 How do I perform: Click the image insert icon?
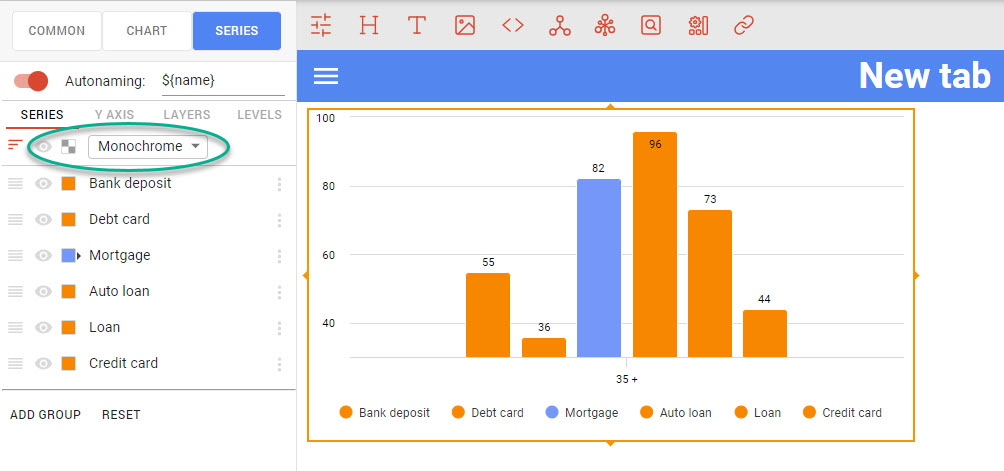(465, 26)
